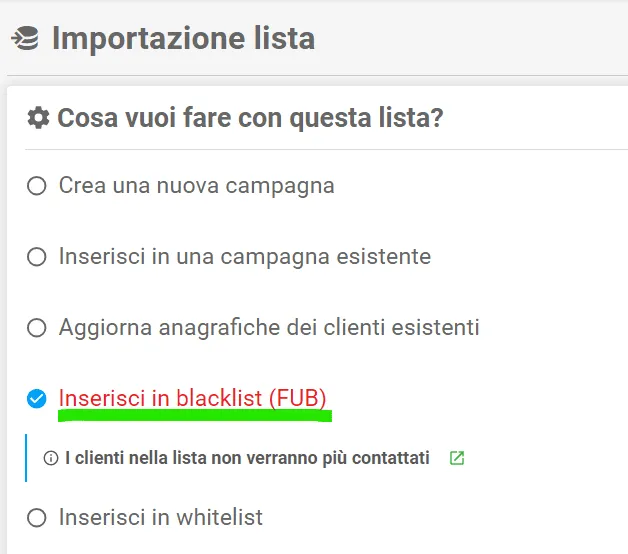Select Aggiorna anagrafiche dei clienti esistenti radio circle
This screenshot has height=554, width=628.
pyautogui.click(x=36, y=328)
